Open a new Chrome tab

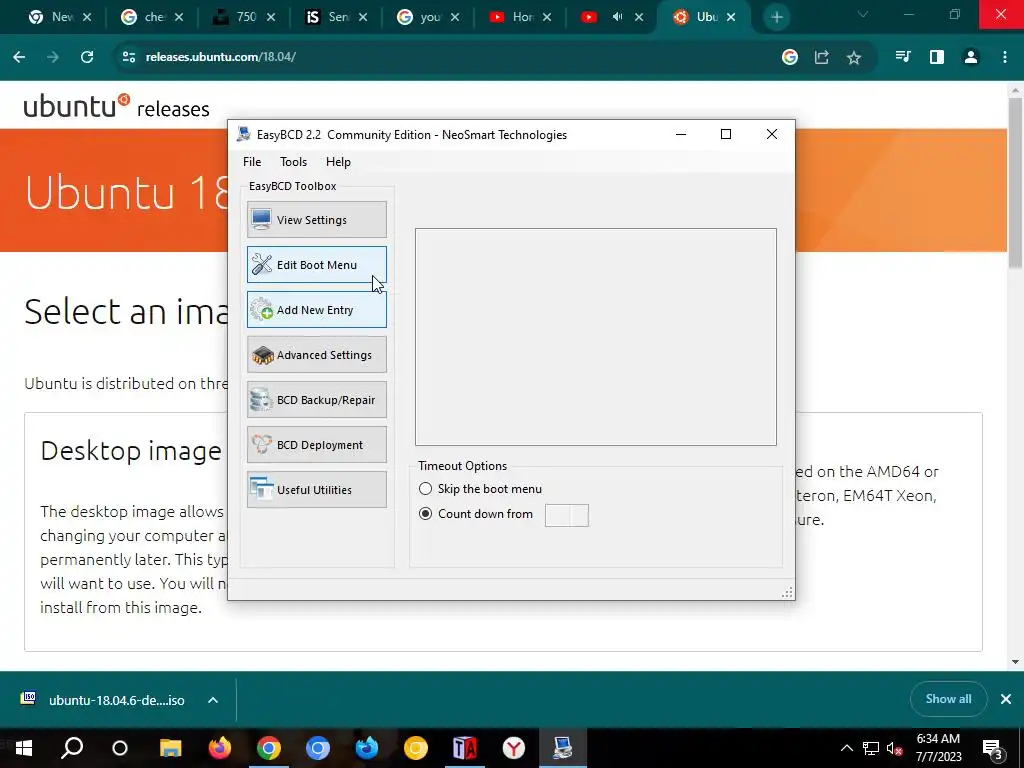click(776, 17)
